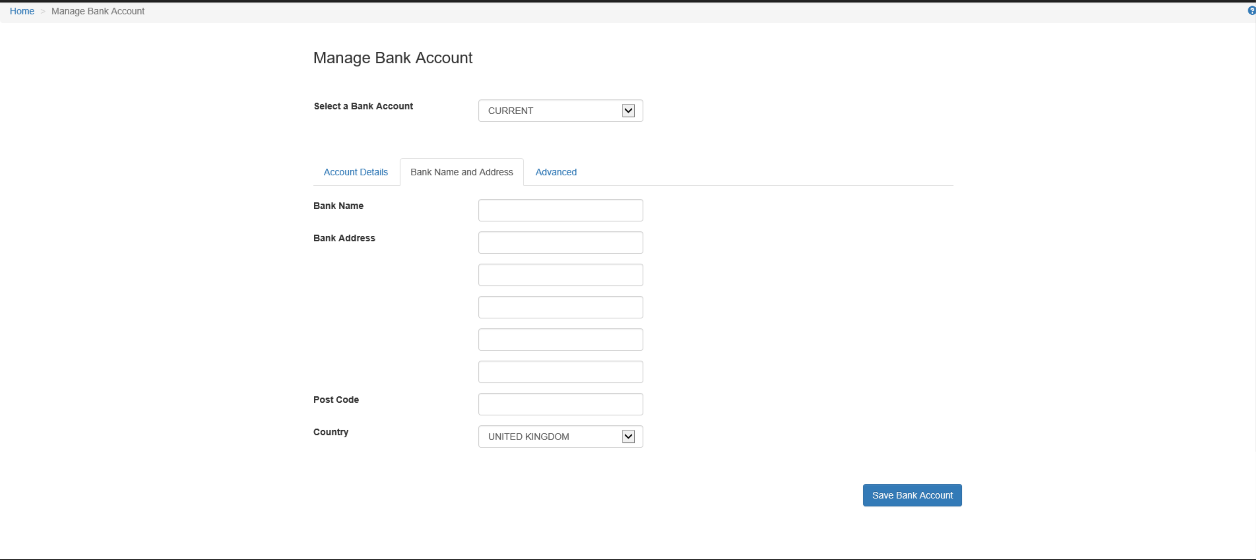Open the Advanced tab
Image resolution: width=1256 pixels, height=560 pixels.
coord(556,172)
